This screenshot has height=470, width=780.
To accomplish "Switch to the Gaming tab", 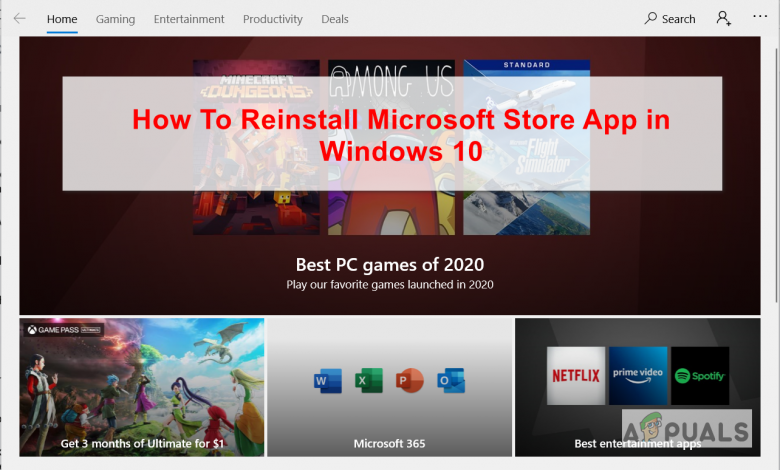I will click(115, 19).
